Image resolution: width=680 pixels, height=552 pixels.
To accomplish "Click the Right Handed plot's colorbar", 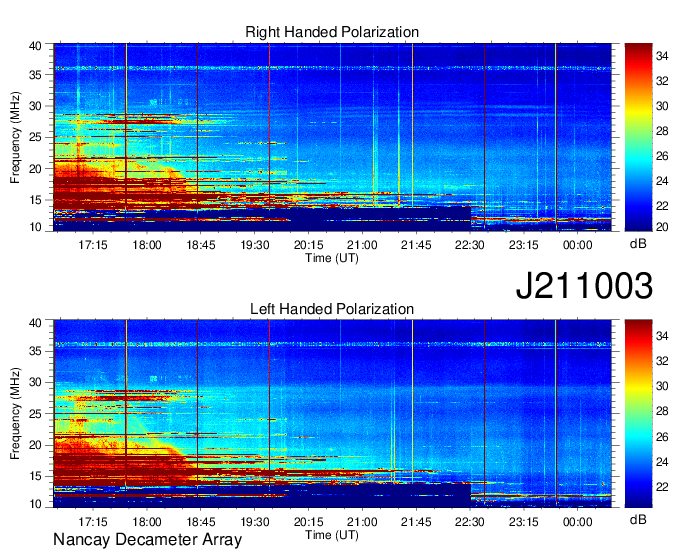I will [x=638, y=137].
